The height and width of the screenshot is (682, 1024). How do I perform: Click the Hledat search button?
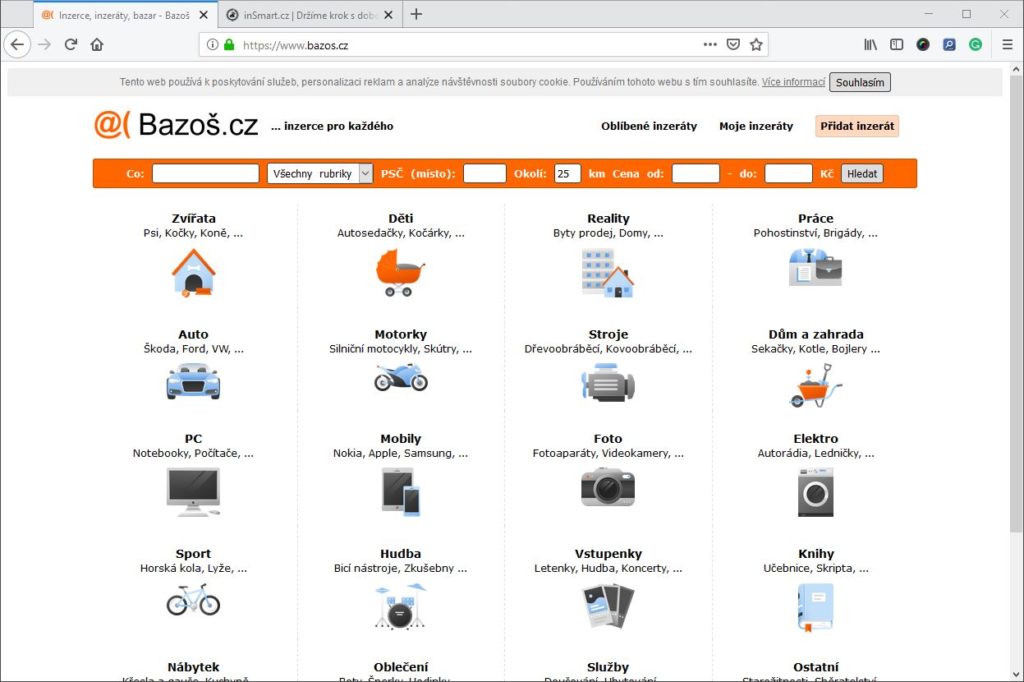[862, 174]
